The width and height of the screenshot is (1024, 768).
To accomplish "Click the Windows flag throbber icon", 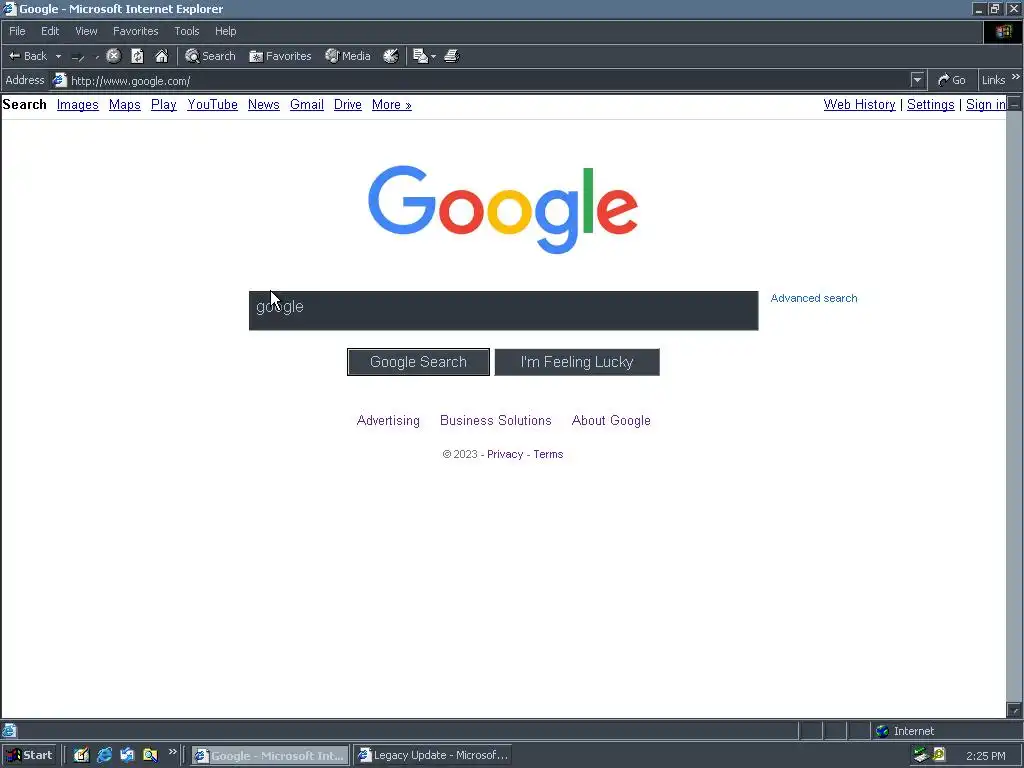I will [1003, 32].
